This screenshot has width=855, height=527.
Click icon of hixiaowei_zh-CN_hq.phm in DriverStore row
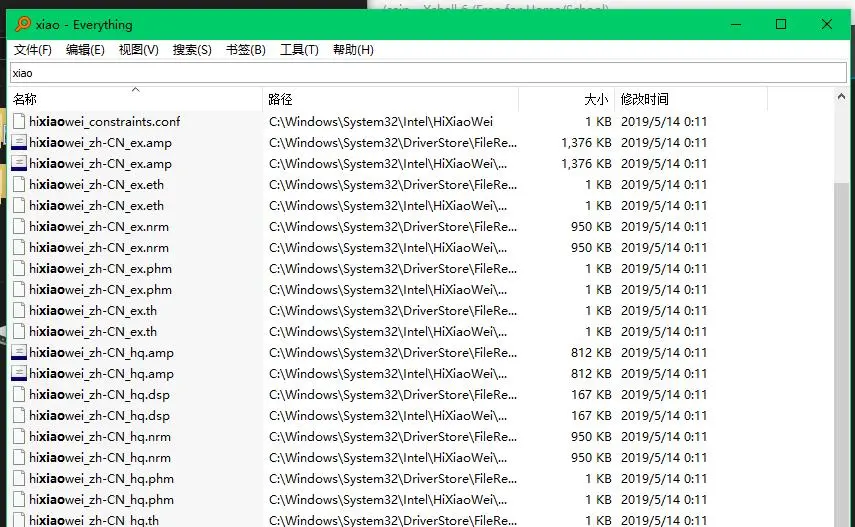(19, 478)
